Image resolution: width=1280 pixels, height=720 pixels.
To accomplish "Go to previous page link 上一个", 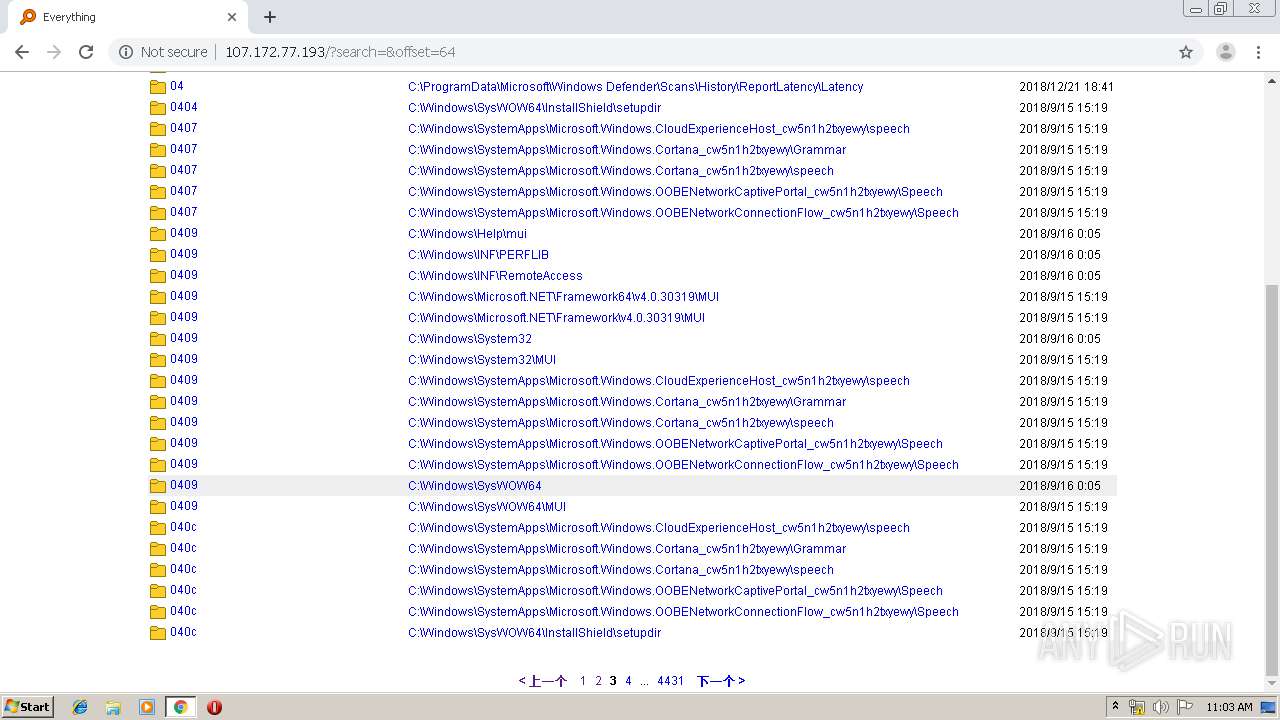I will click(542, 681).
